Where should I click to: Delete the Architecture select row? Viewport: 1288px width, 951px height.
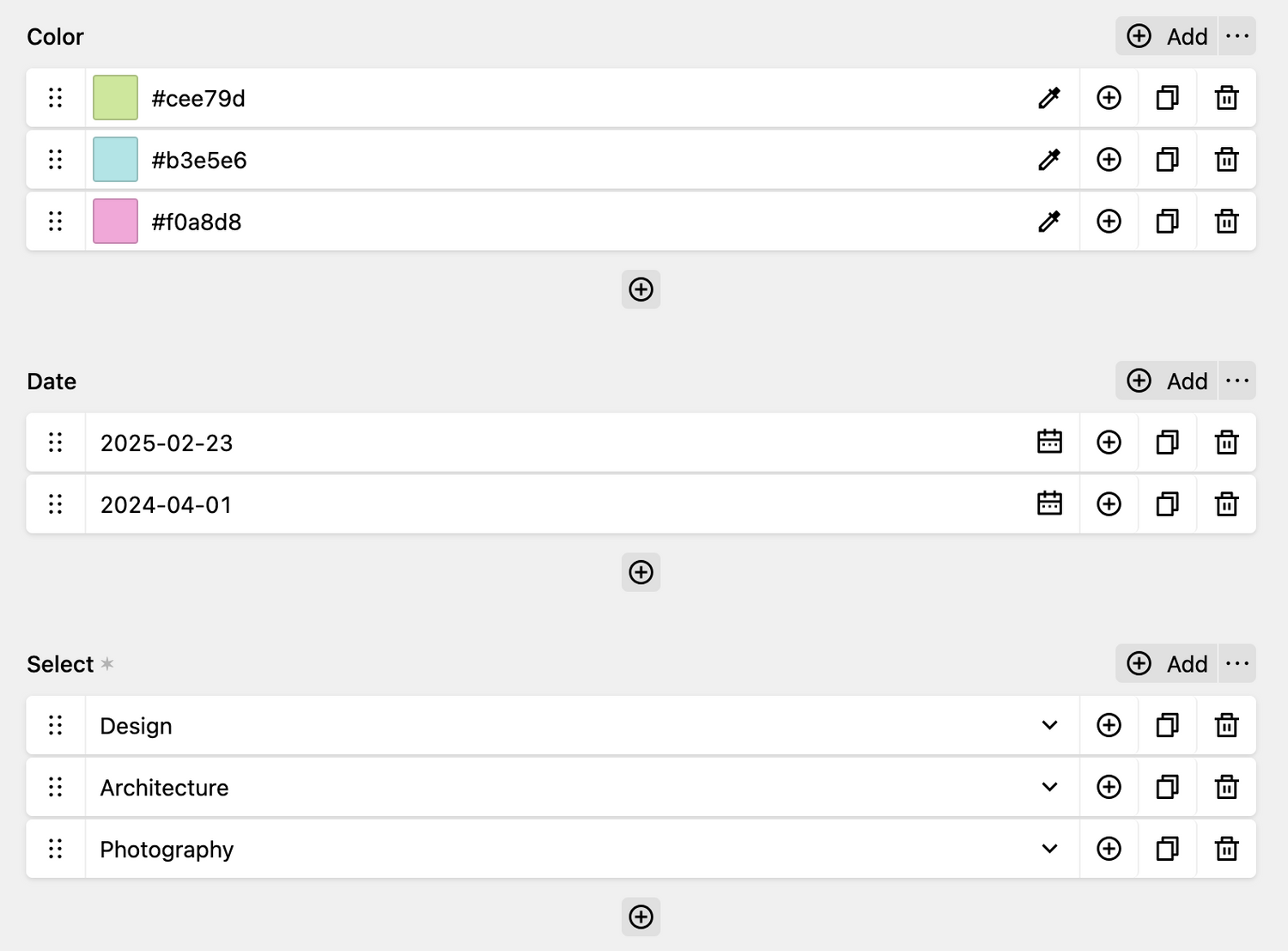coord(1226,787)
